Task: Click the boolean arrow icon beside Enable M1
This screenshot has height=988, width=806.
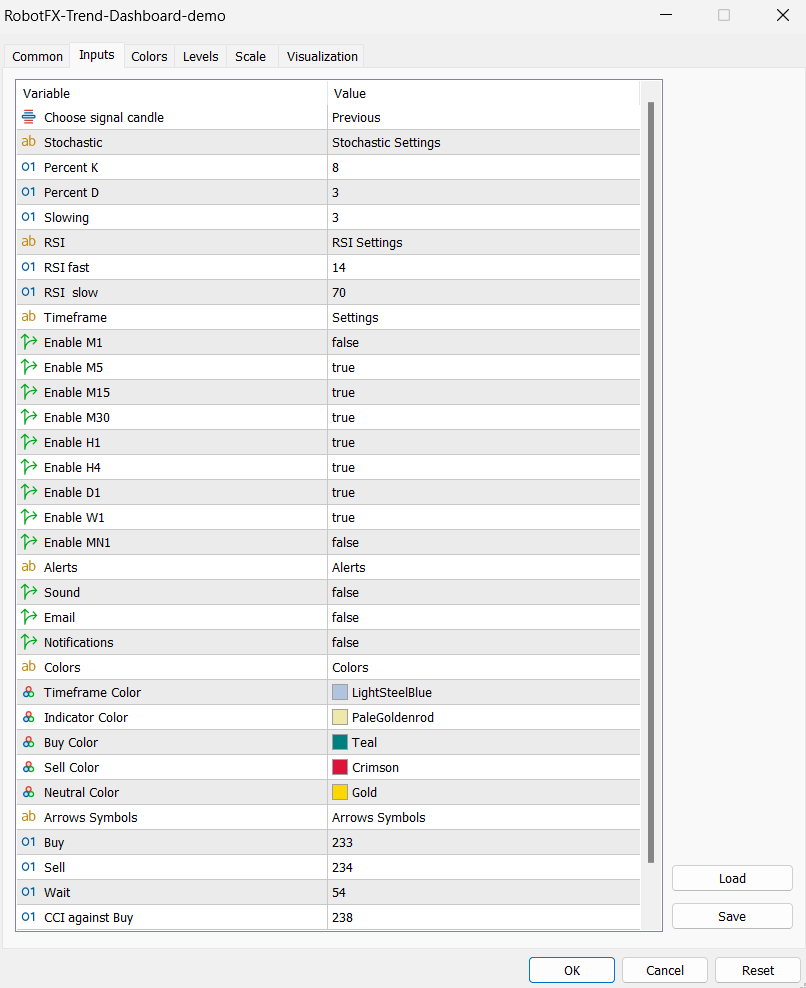Action: click(28, 342)
